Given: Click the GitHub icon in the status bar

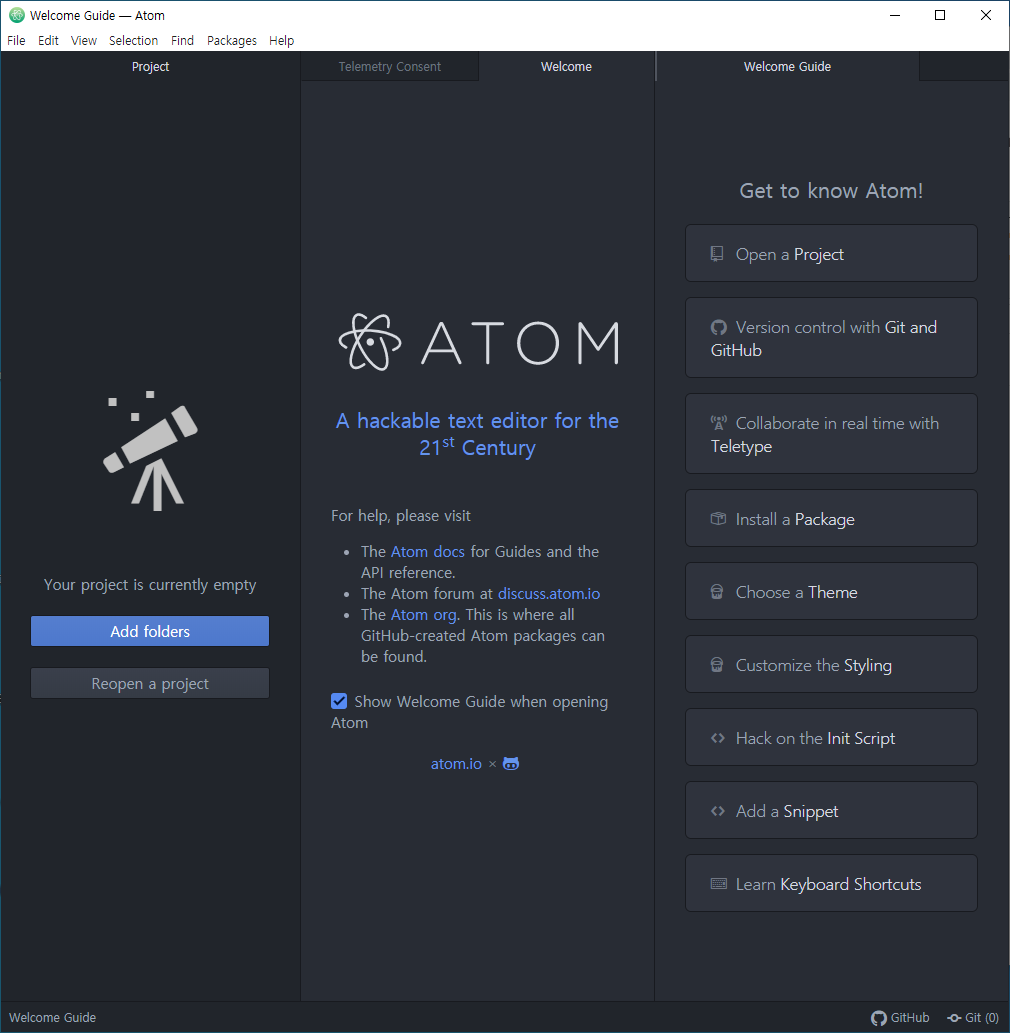Looking at the screenshot, I should pyautogui.click(x=879, y=1018).
